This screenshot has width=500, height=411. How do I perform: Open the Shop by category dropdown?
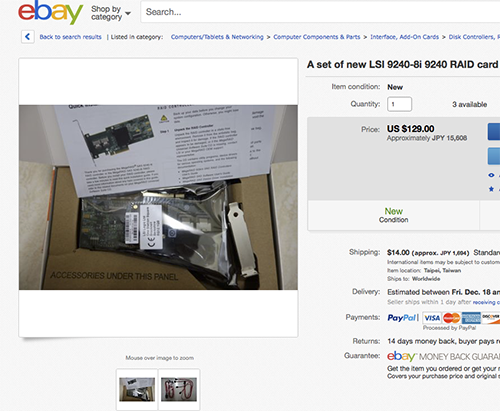111,13
